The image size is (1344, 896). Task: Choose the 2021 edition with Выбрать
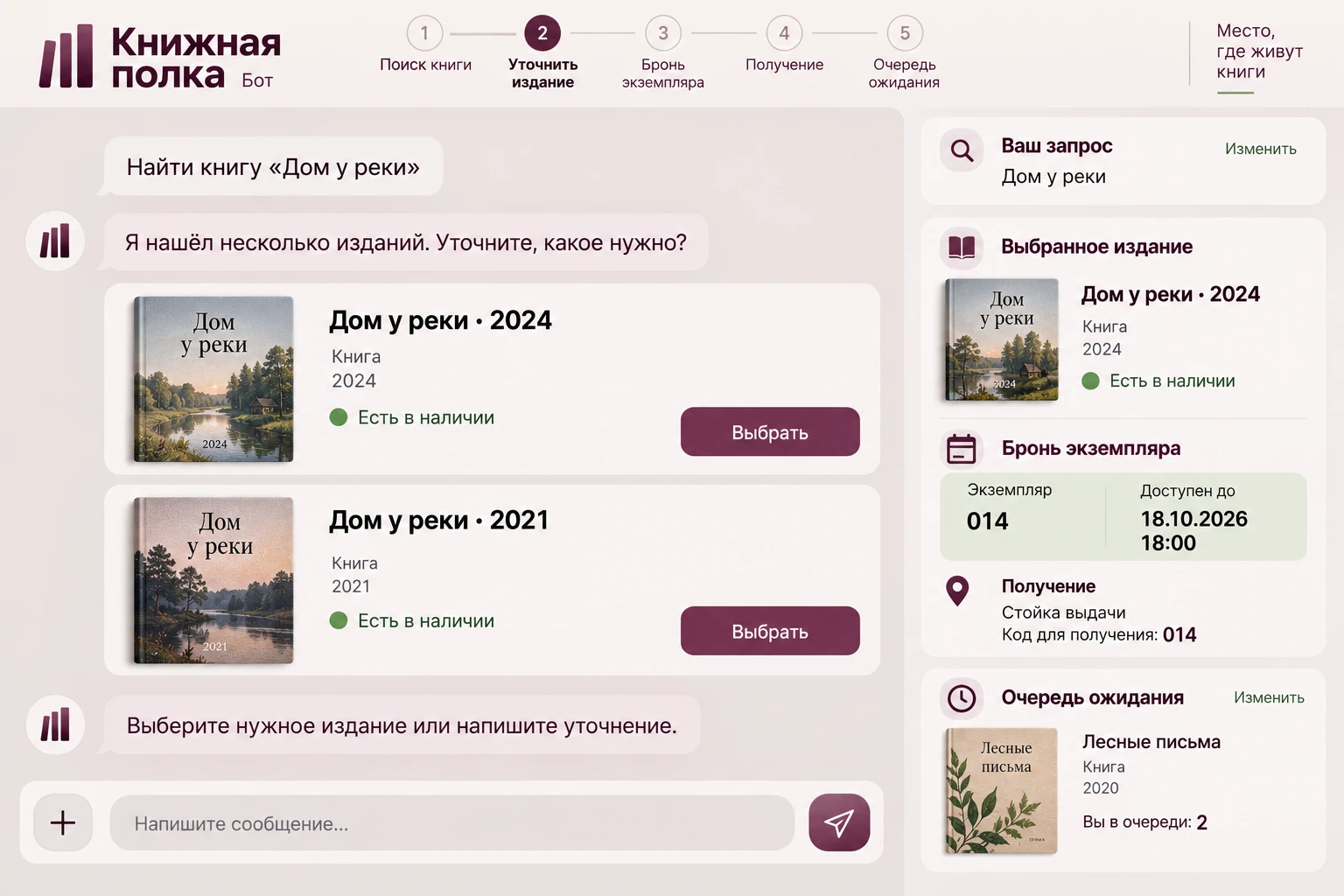pos(770,631)
